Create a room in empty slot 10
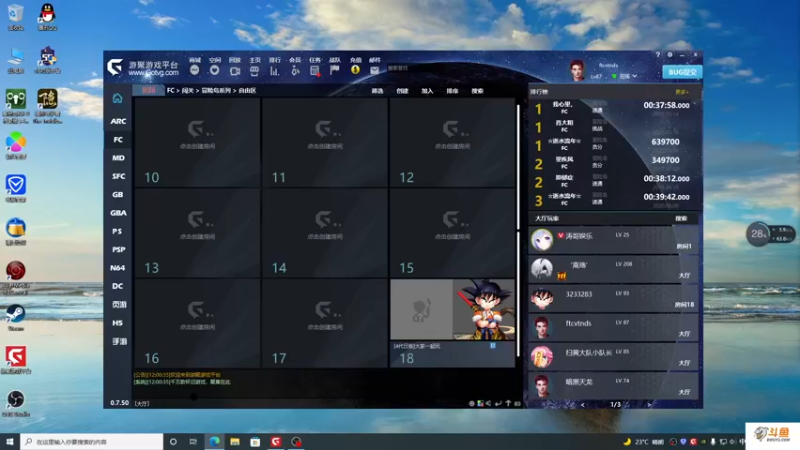 tap(197, 142)
